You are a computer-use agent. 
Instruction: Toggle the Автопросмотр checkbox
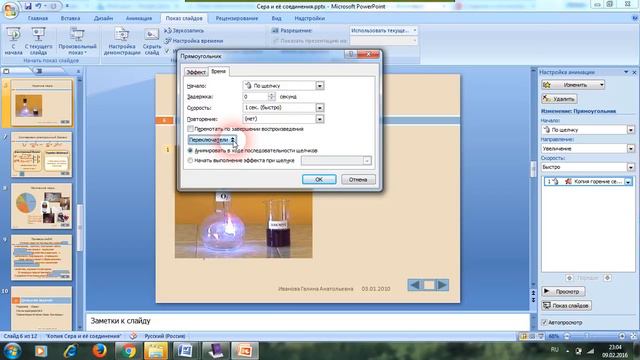click(x=544, y=322)
